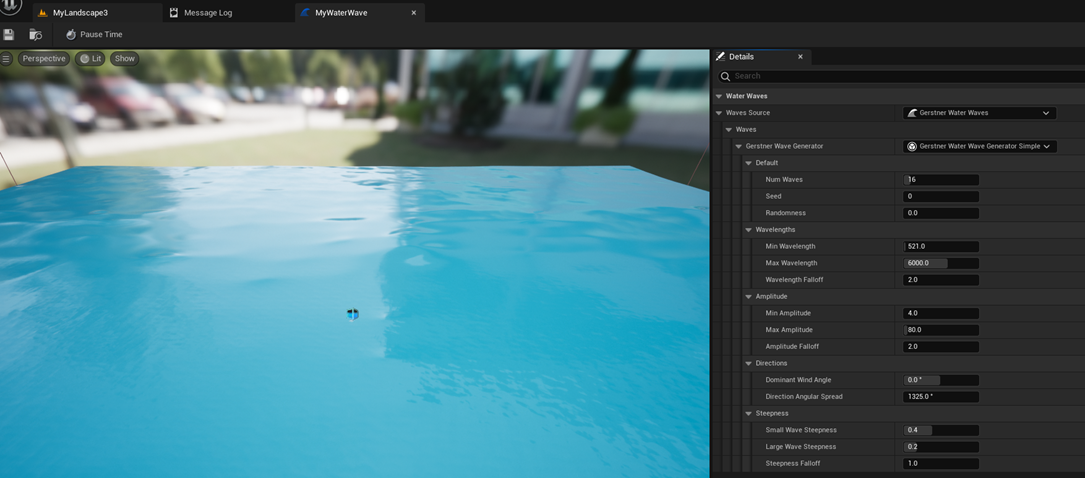The image size is (1085, 478).
Task: Click the Details pencil icon
Action: click(720, 57)
